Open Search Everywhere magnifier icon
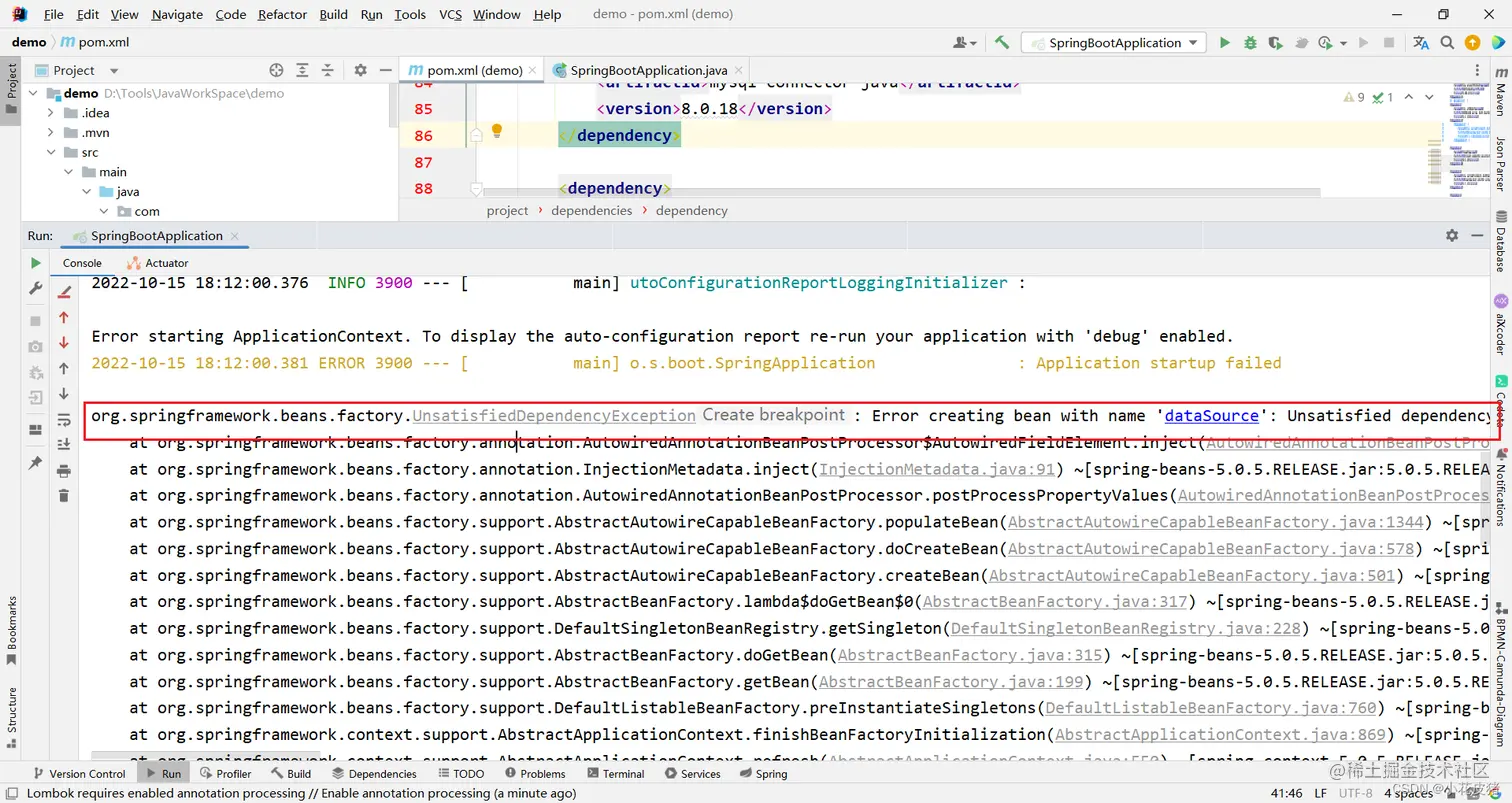 (1446, 42)
